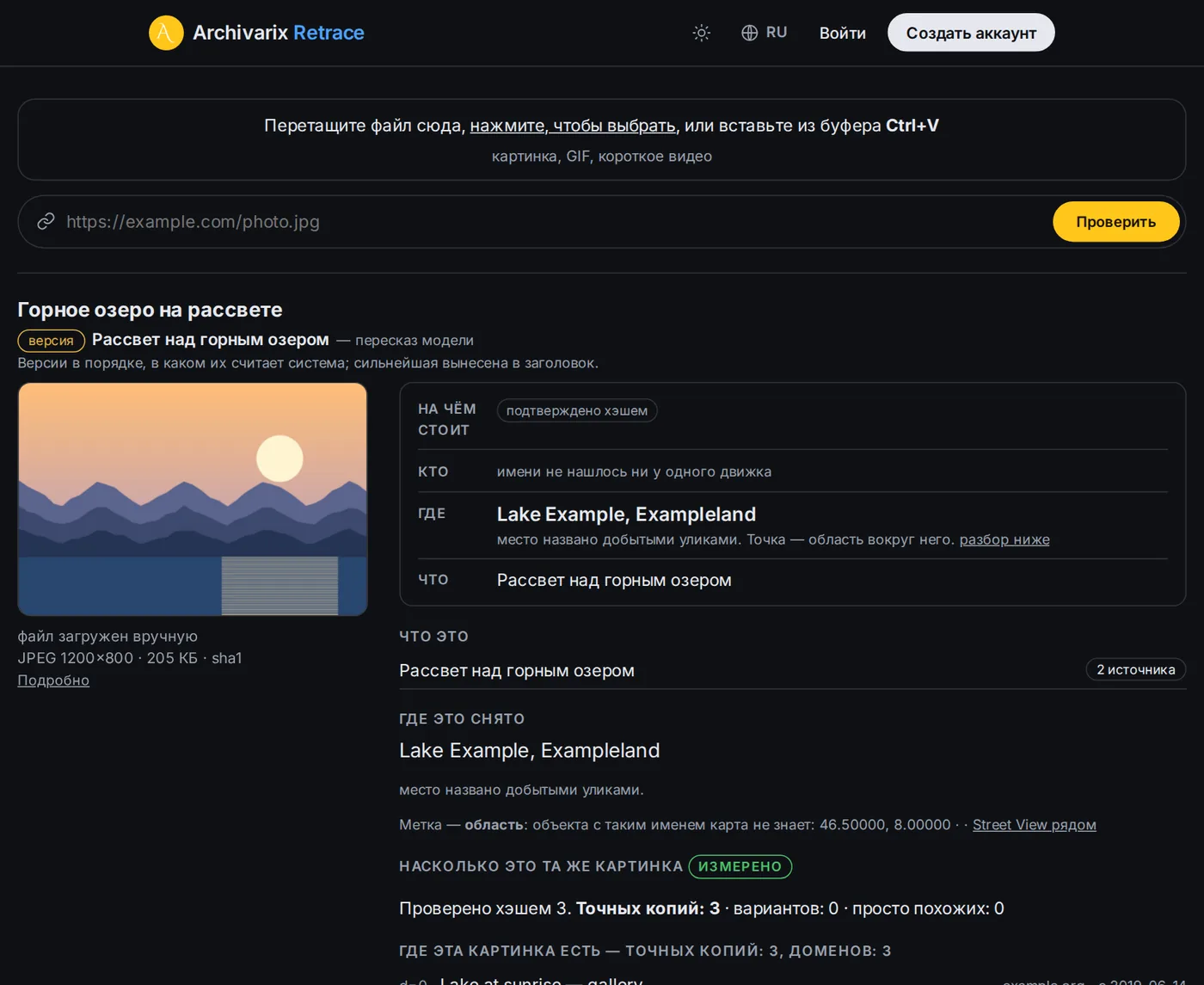Click the Проверить button
Image resolution: width=1204 pixels, height=985 pixels.
(x=1116, y=222)
